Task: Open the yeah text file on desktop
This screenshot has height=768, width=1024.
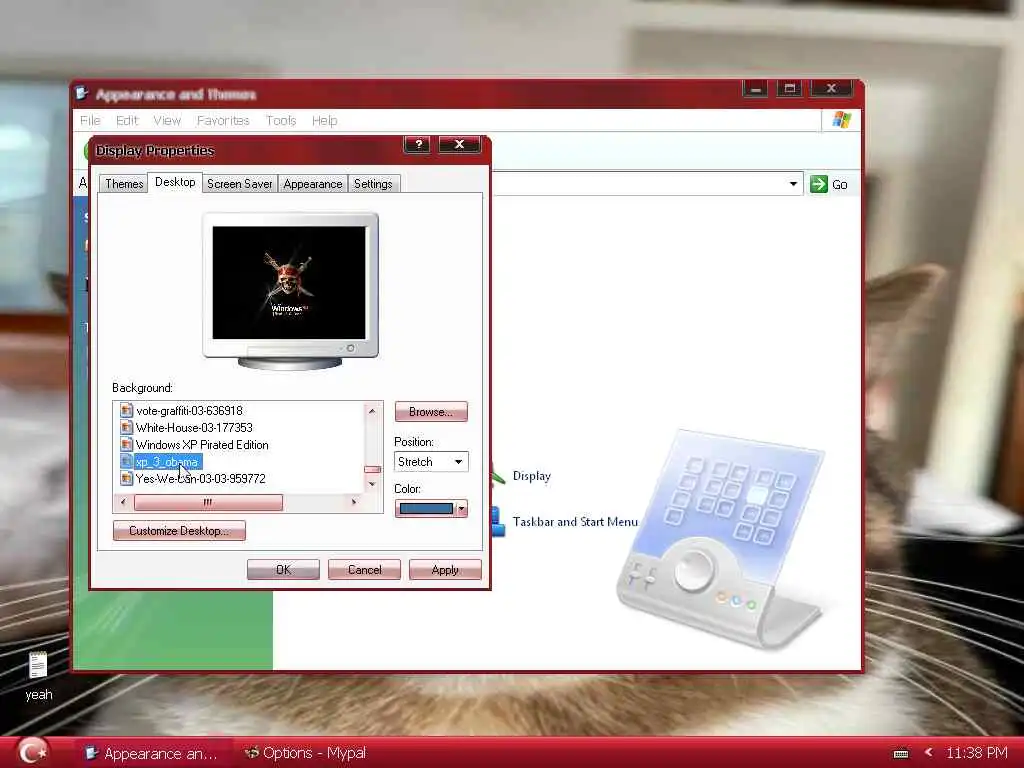Action: pos(39,676)
